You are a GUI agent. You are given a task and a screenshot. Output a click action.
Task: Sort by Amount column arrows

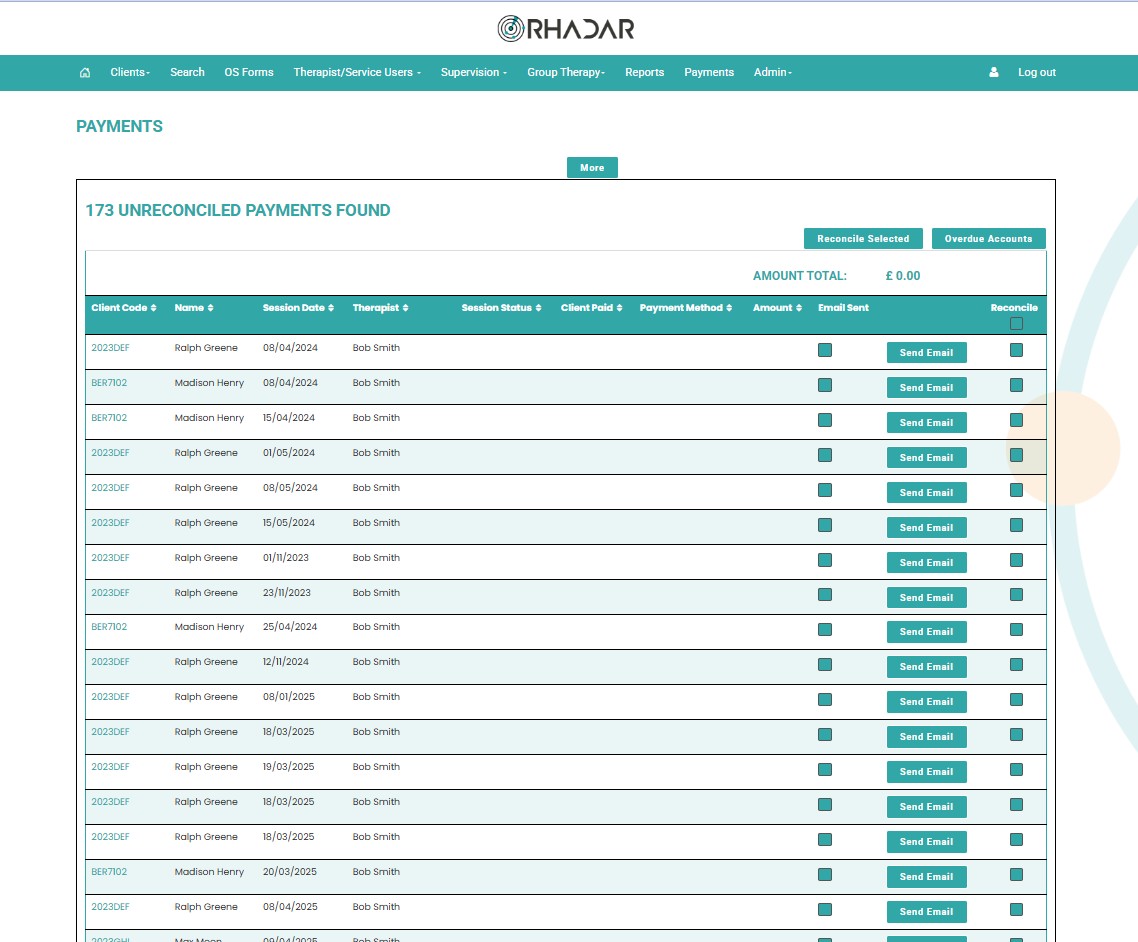pyautogui.click(x=798, y=308)
